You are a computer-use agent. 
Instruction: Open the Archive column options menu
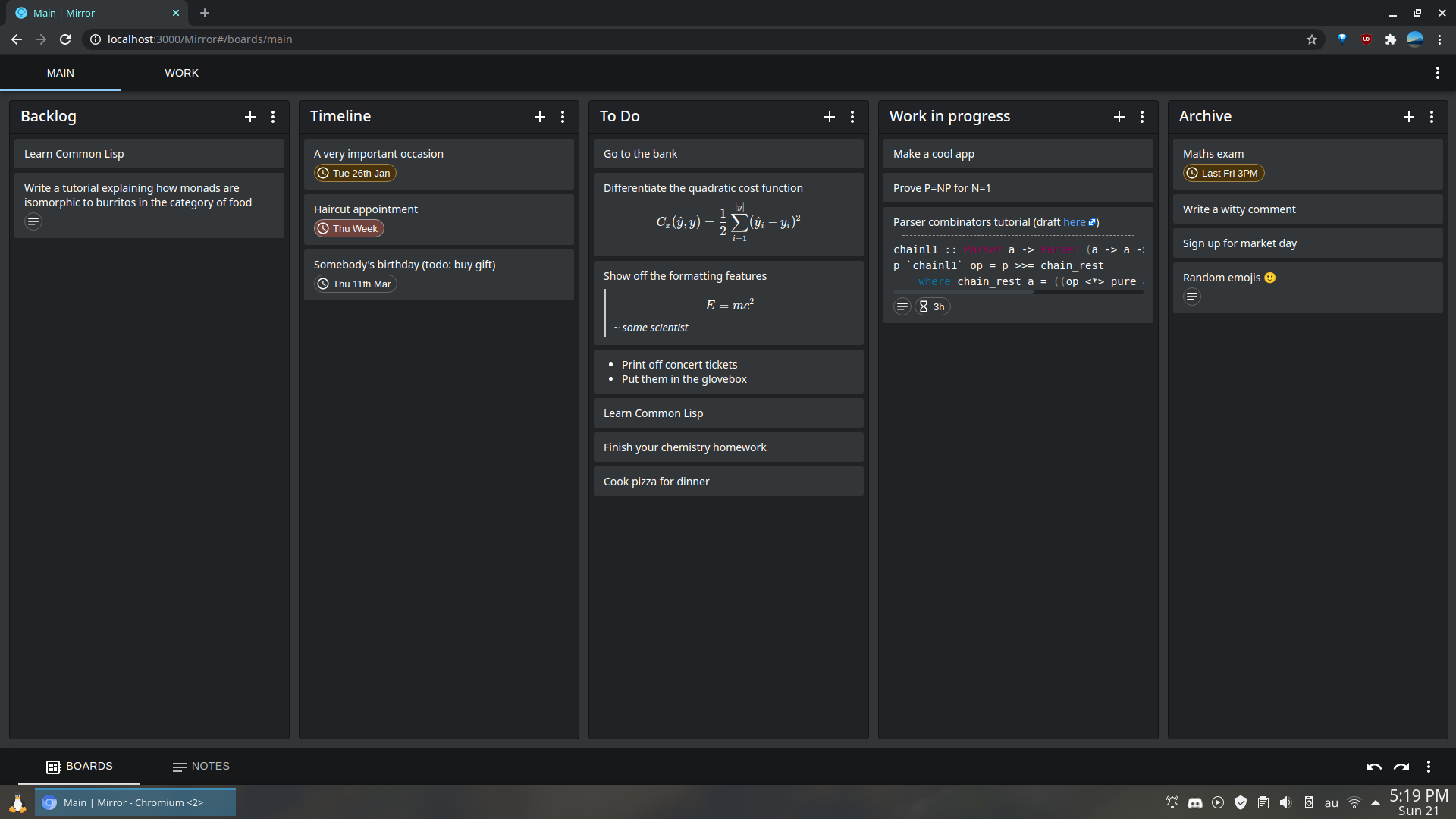click(x=1432, y=117)
